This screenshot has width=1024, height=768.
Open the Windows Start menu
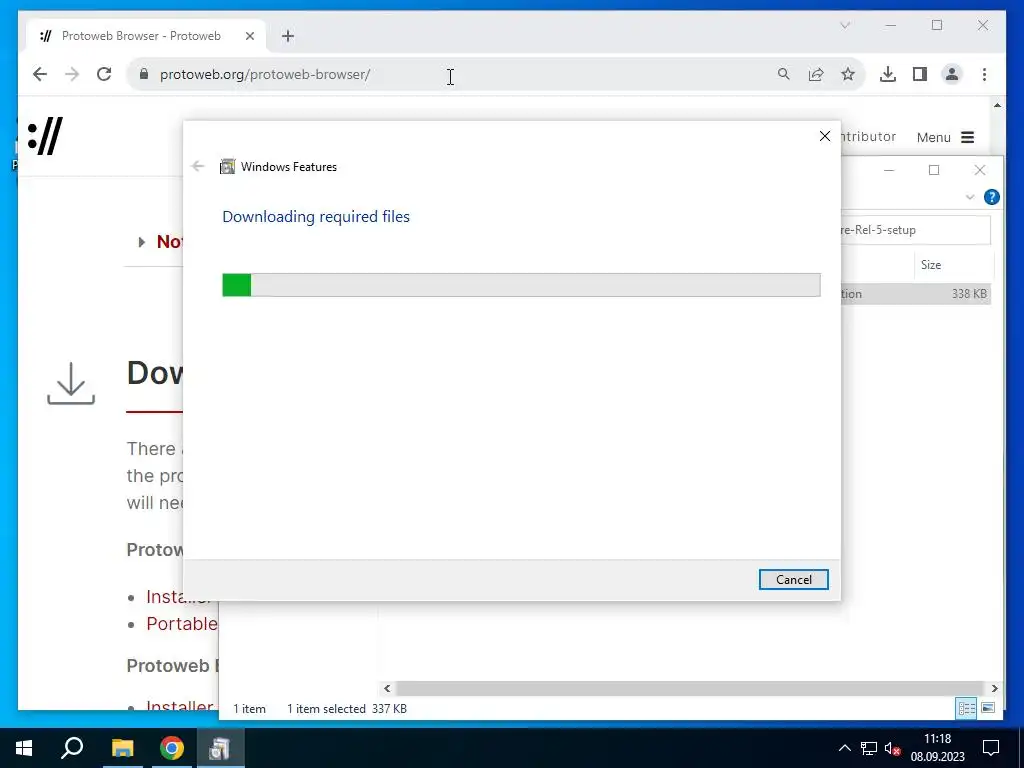[x=24, y=748]
